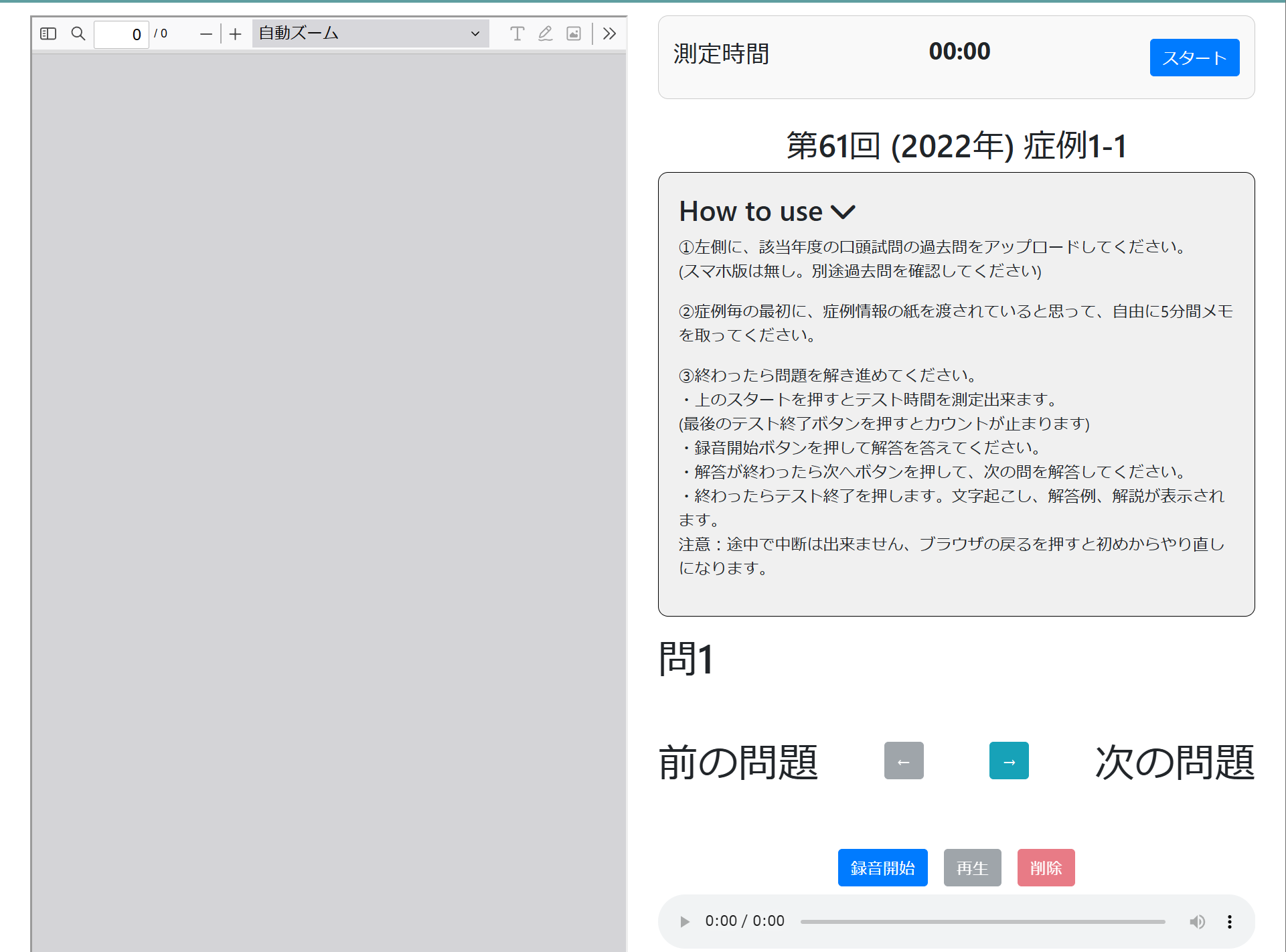The width and height of the screenshot is (1286, 952).
Task: Open the 自動ズーム zoom level dropdown
Action: (370, 33)
